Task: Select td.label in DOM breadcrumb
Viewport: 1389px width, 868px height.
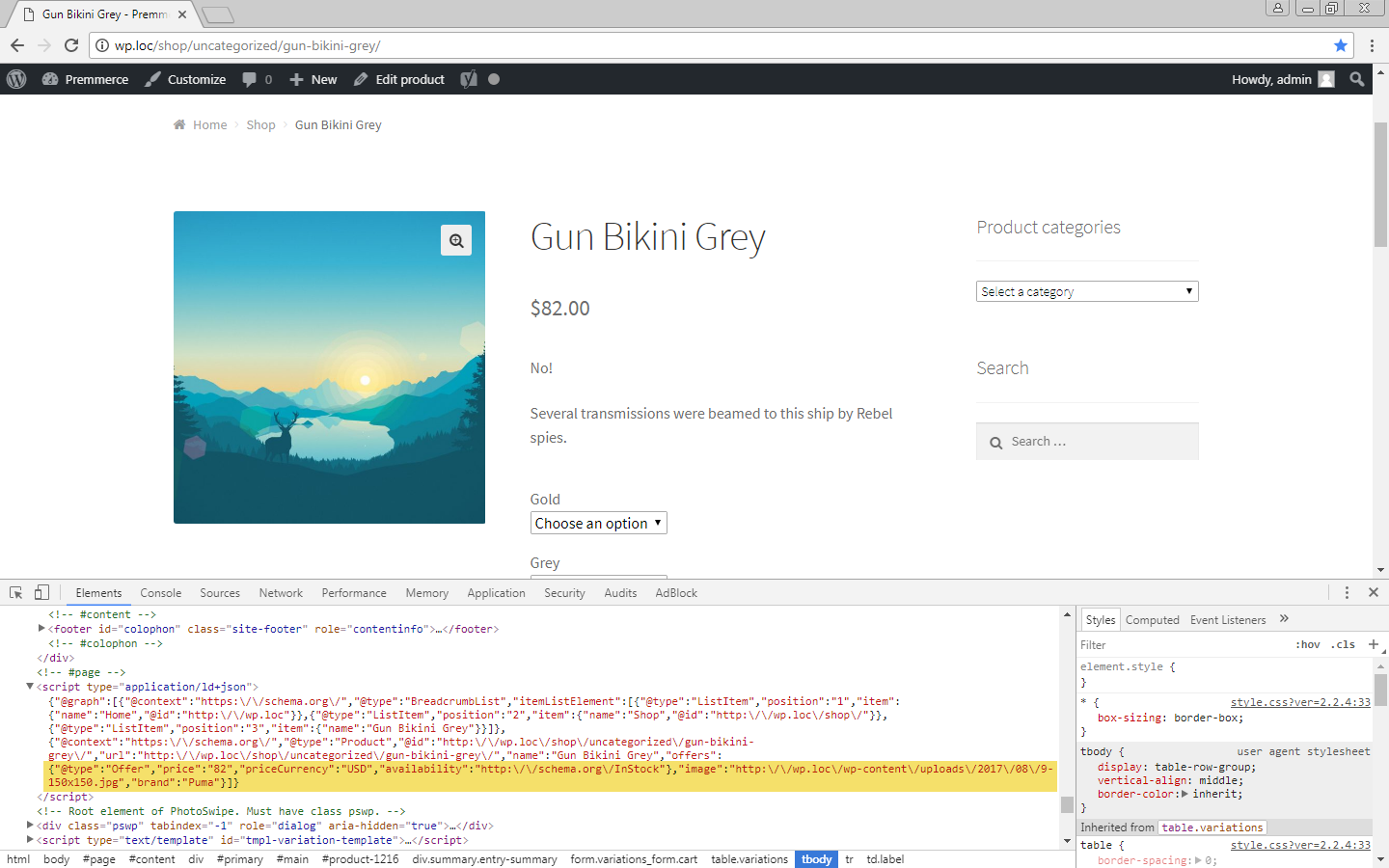Action: pyautogui.click(x=885, y=859)
